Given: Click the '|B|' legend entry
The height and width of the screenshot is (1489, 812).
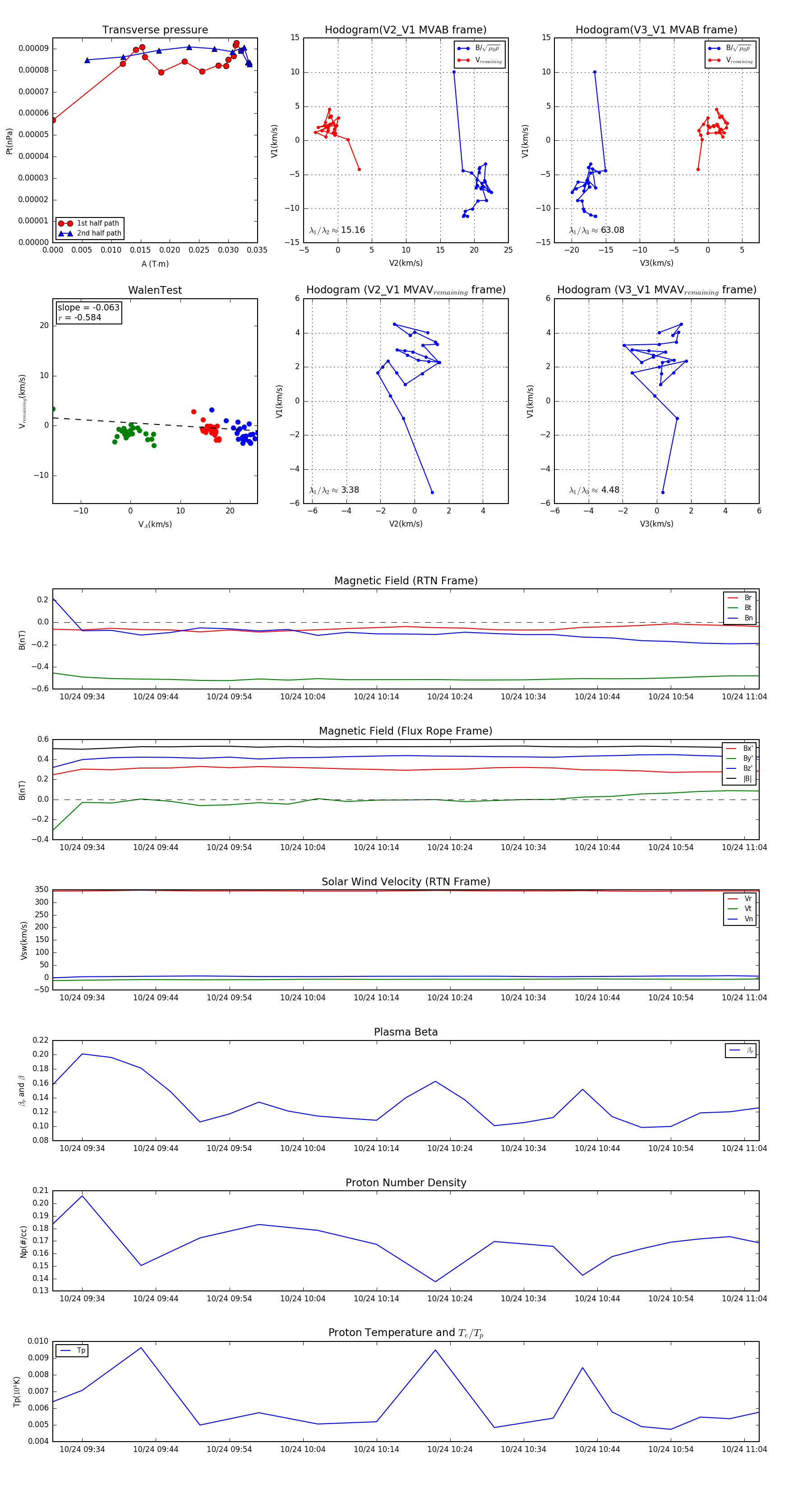Looking at the screenshot, I should click(740, 779).
